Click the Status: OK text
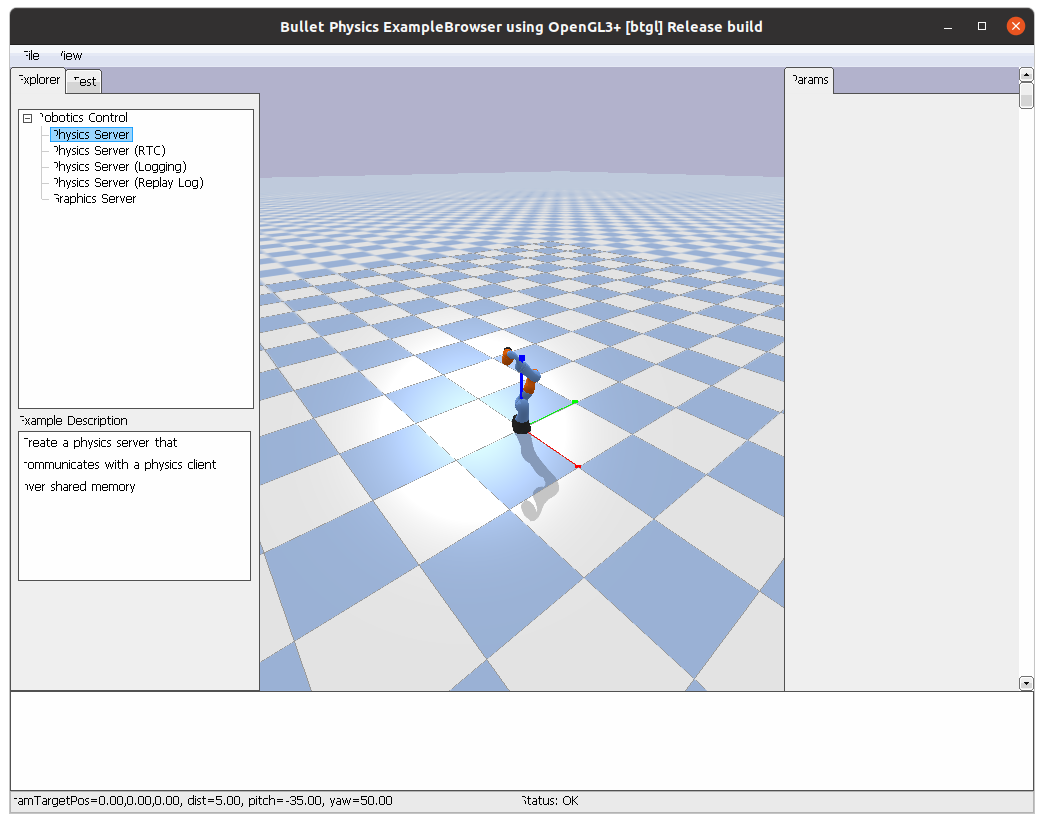The image size is (1044, 823). (x=550, y=800)
